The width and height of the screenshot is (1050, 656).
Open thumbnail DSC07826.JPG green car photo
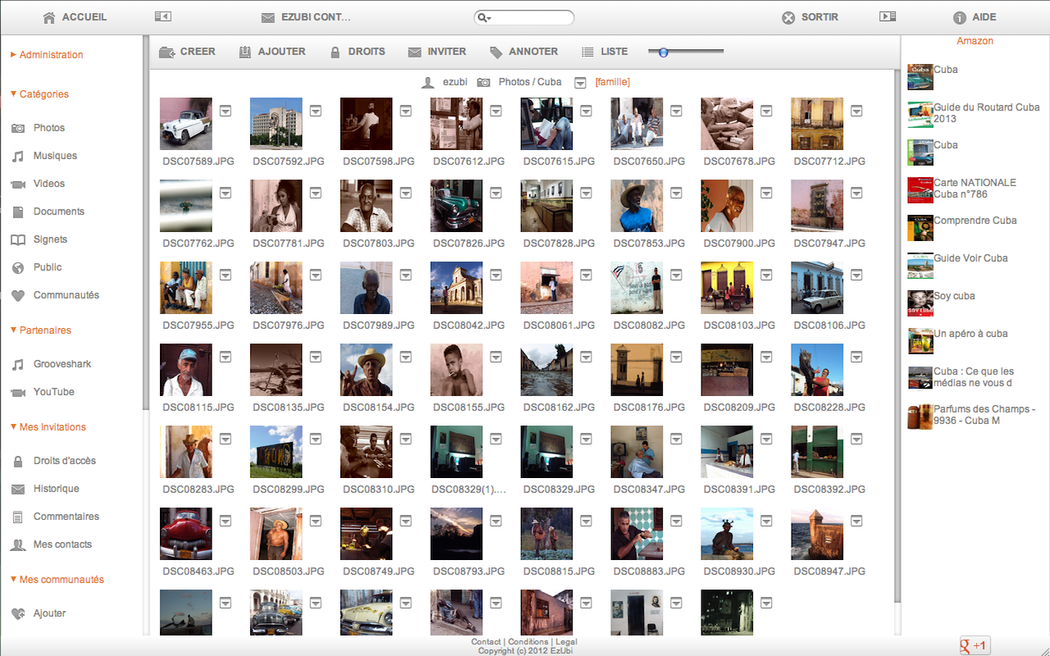pos(456,206)
